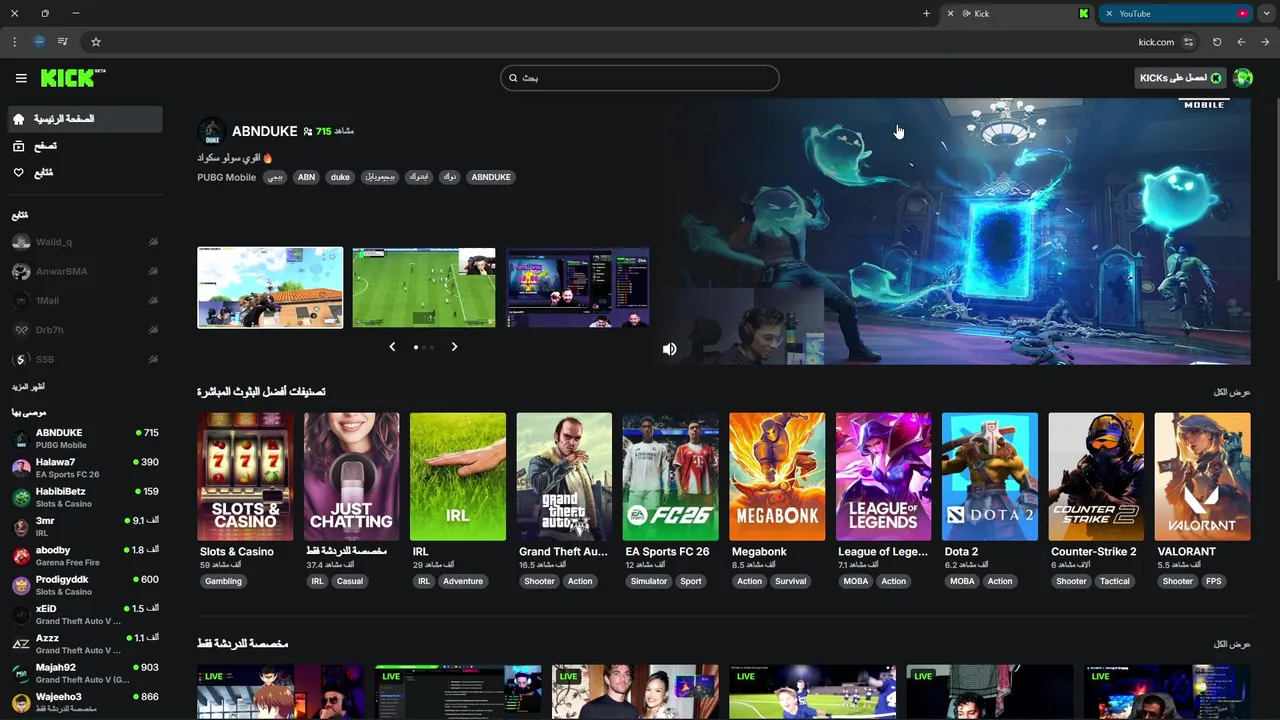This screenshot has width=1280, height=720.
Task: Click the Gambling tag under Slots & Casino
Action: pos(223,581)
